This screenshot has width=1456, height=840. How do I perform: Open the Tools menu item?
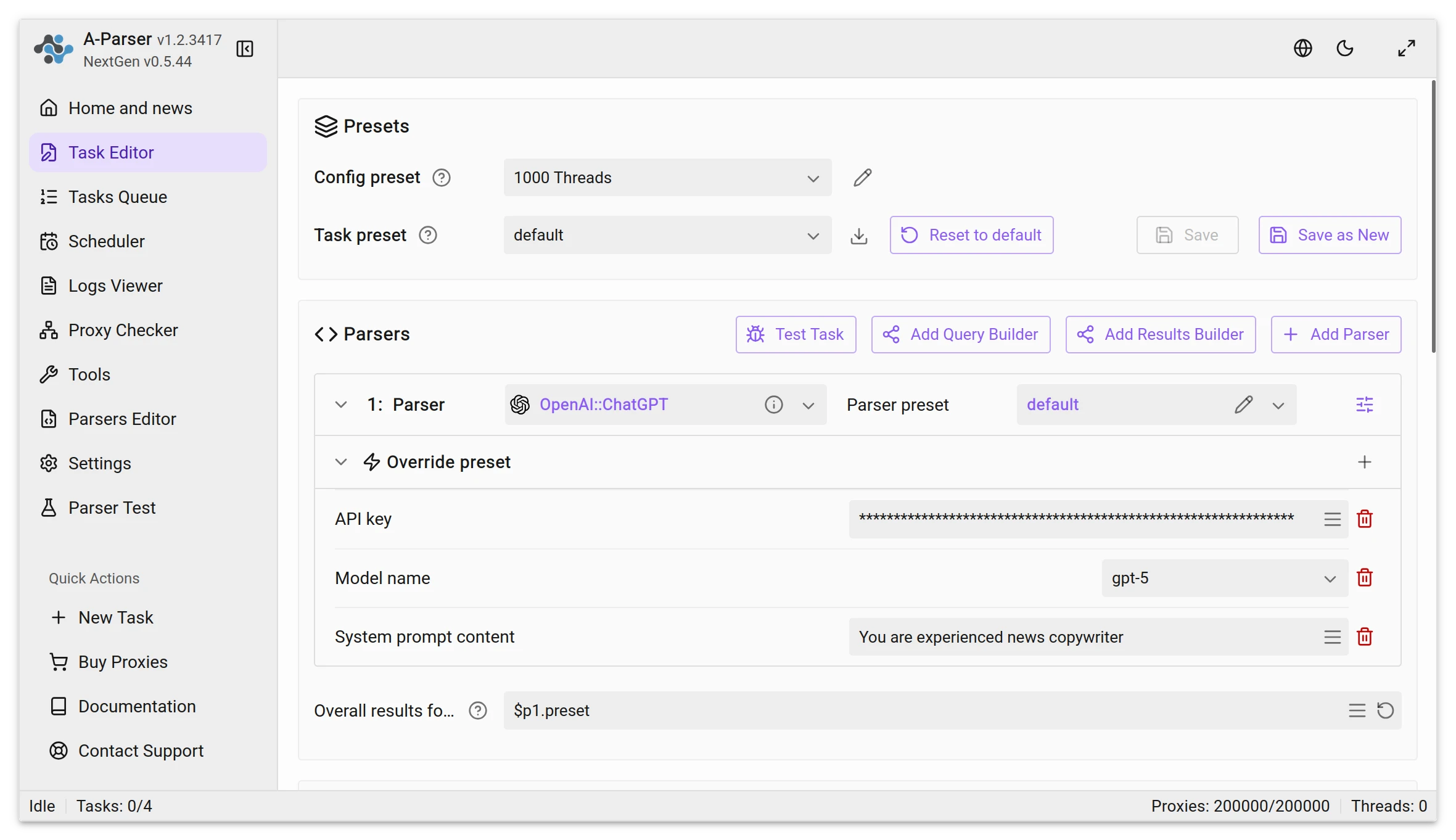click(147, 374)
